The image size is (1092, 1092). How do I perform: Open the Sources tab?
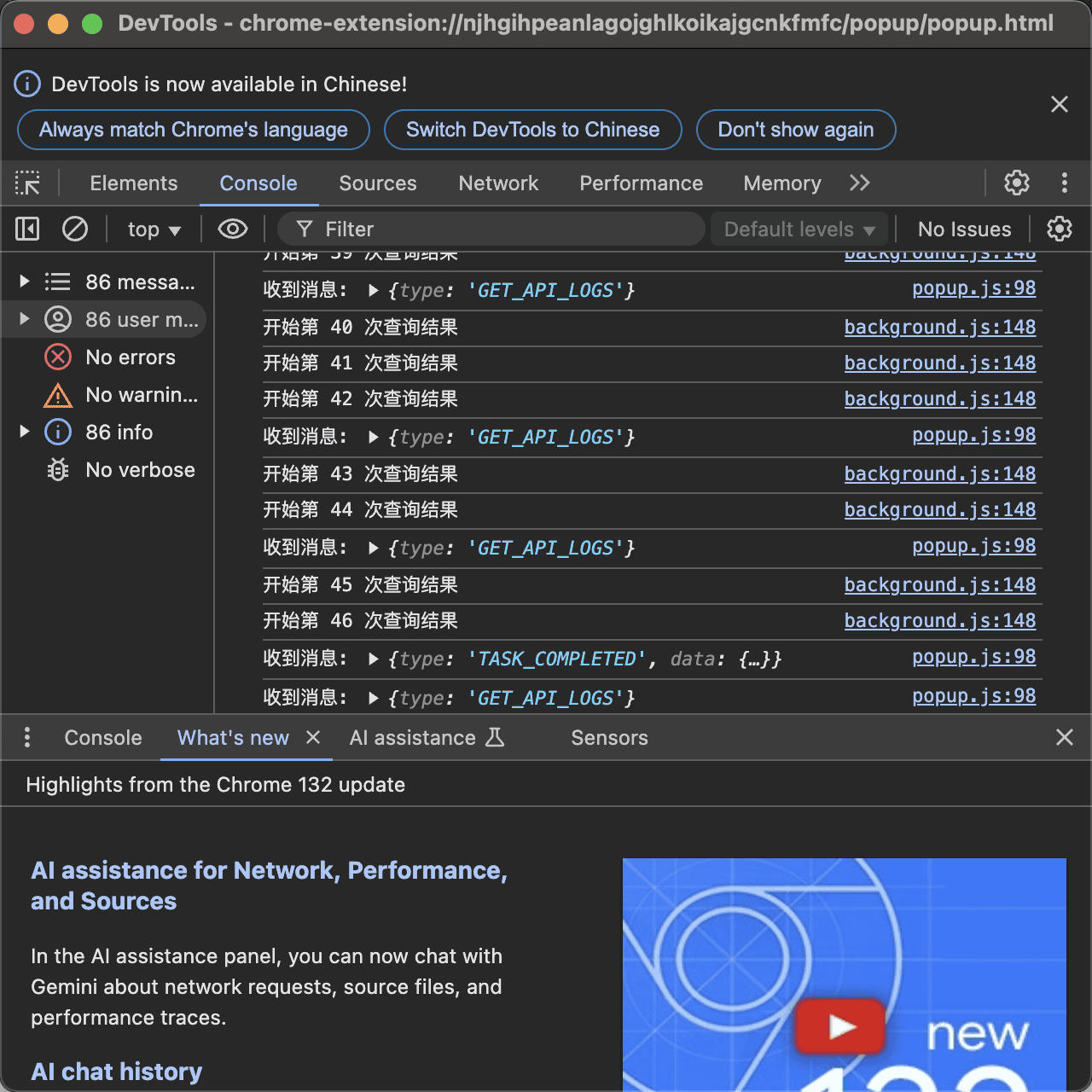[378, 183]
